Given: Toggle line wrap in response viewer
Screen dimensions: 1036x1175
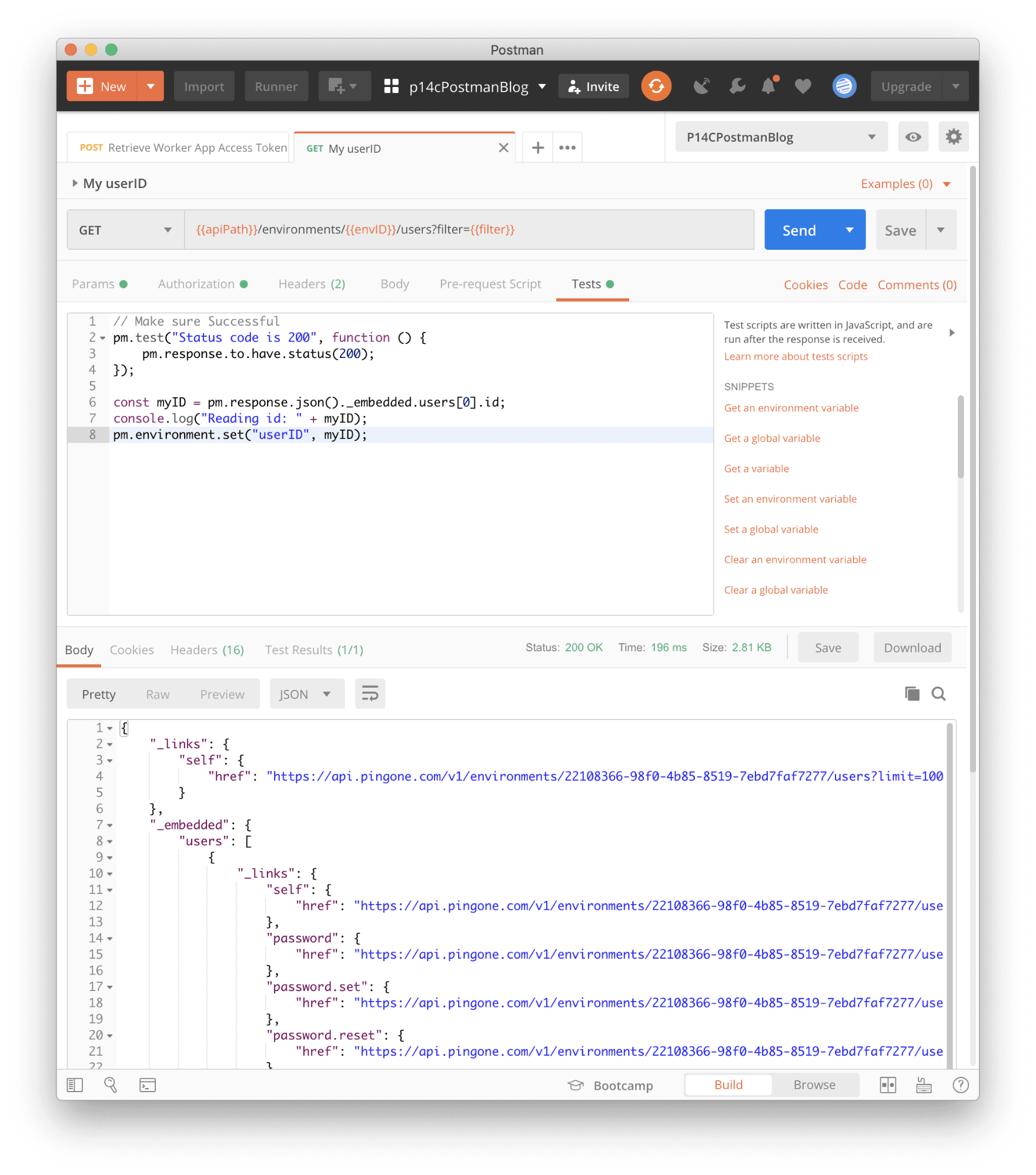Looking at the screenshot, I should 370,694.
